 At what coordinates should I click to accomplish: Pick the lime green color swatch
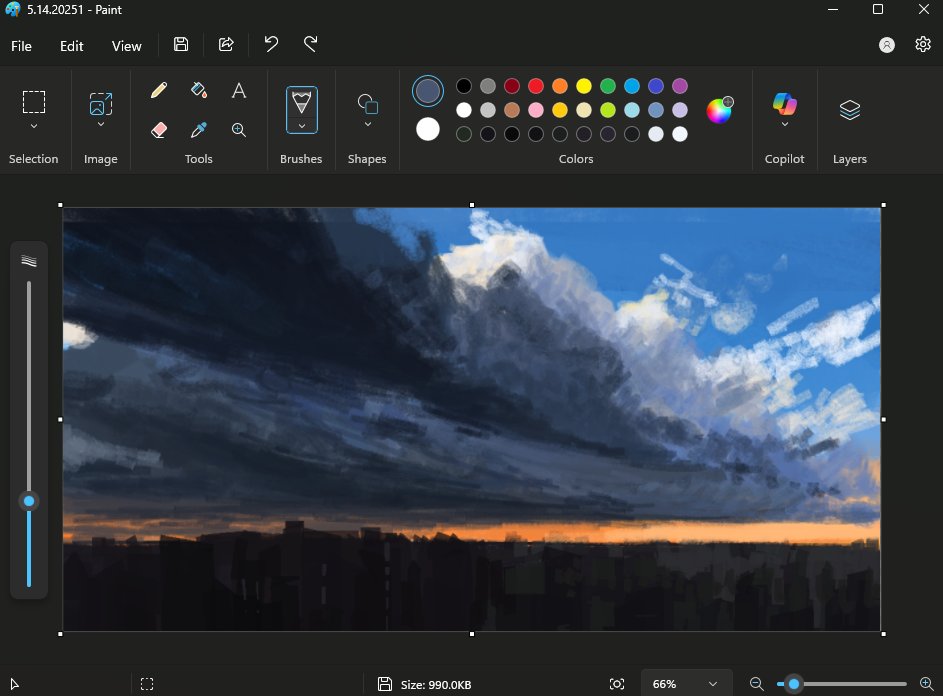(608, 110)
